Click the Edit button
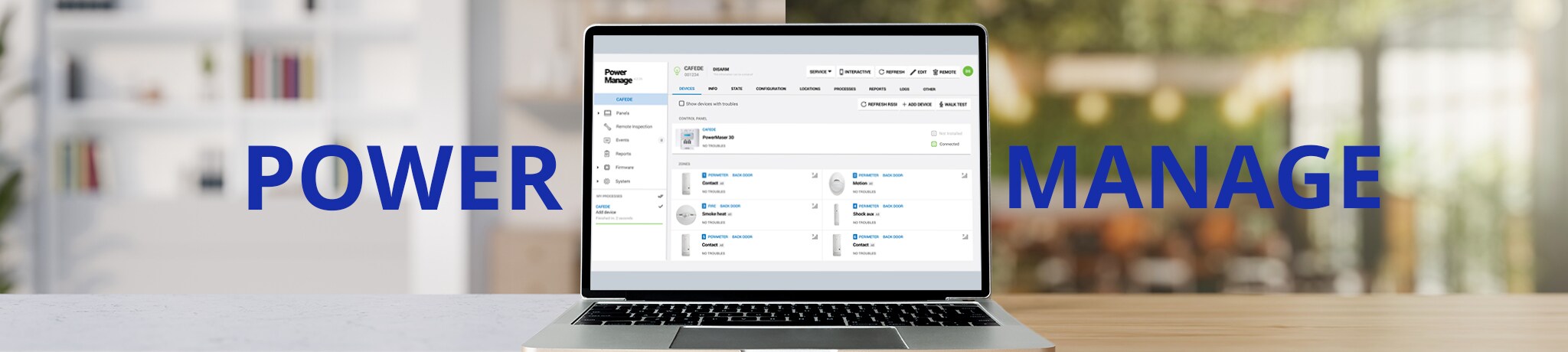This screenshot has height=352, width=1568. coord(919,72)
